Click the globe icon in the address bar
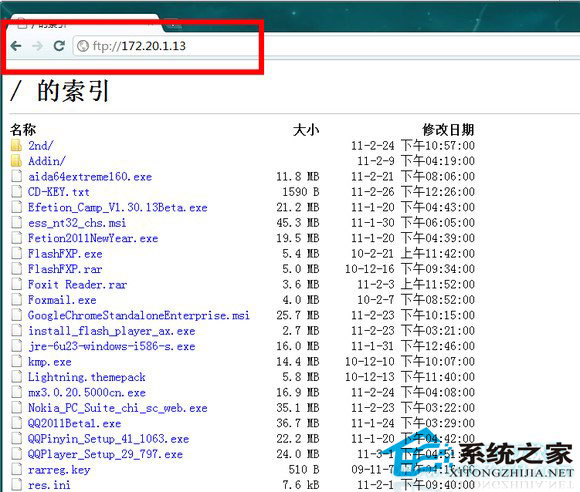Viewport: 580px width, 492px height. tap(83, 46)
